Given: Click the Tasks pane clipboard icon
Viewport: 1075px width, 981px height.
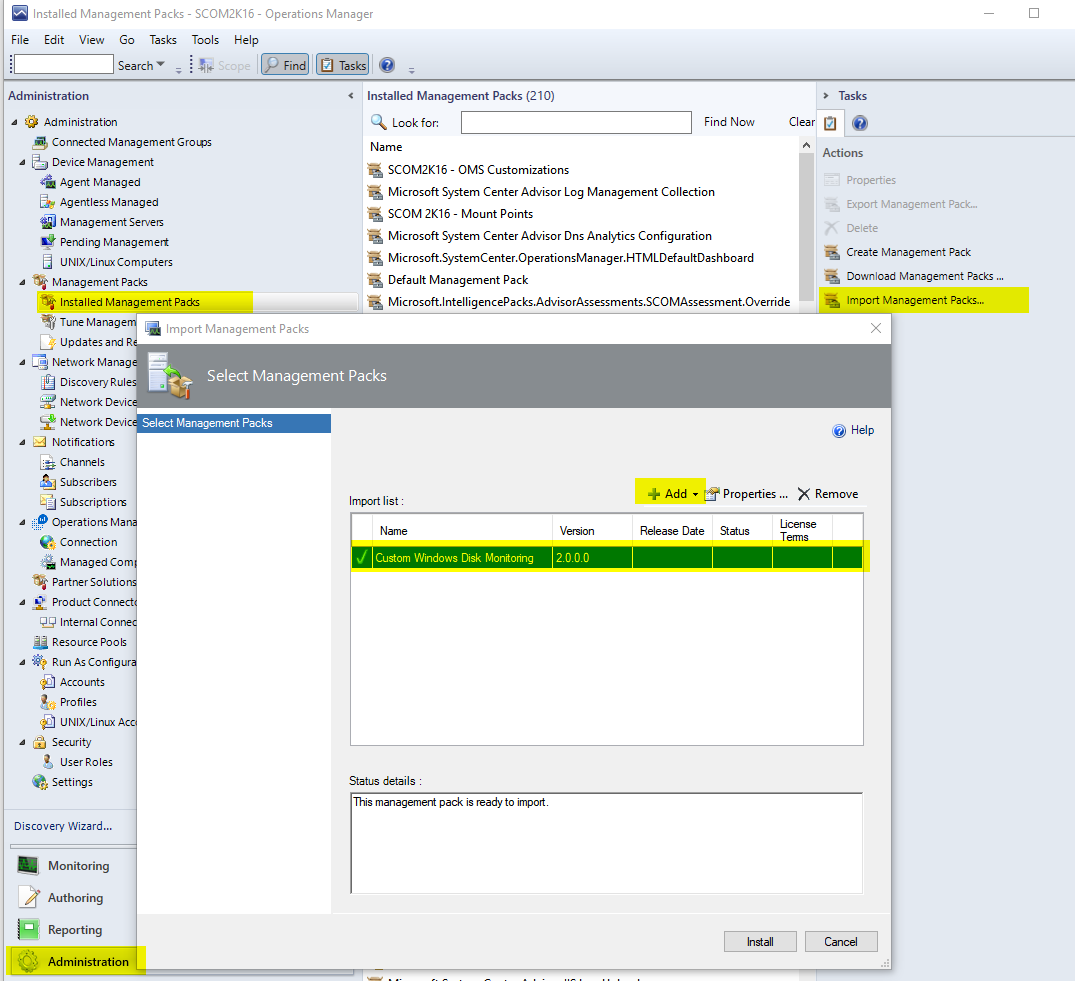Looking at the screenshot, I should (830, 123).
